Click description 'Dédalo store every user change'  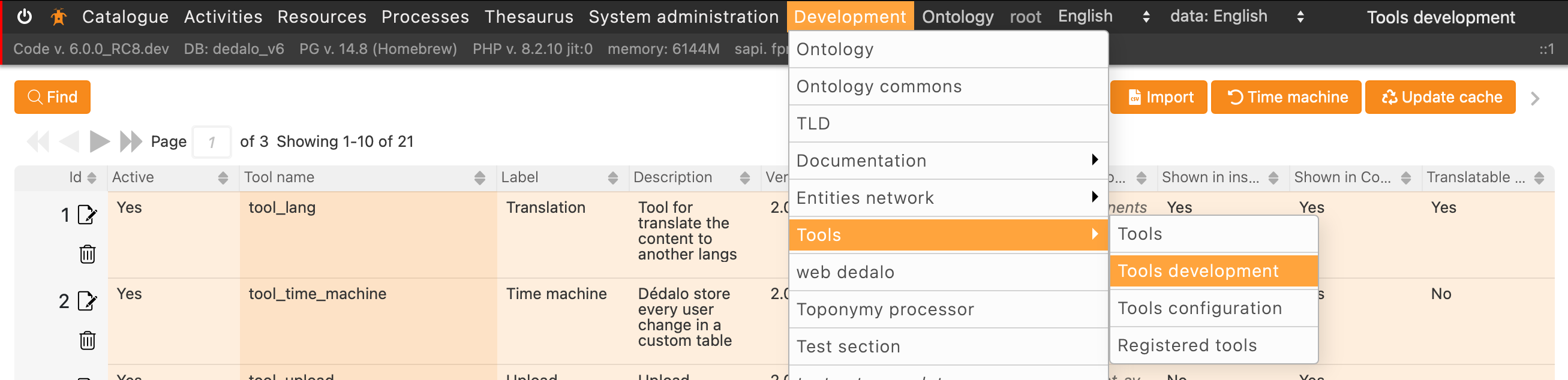tap(685, 318)
